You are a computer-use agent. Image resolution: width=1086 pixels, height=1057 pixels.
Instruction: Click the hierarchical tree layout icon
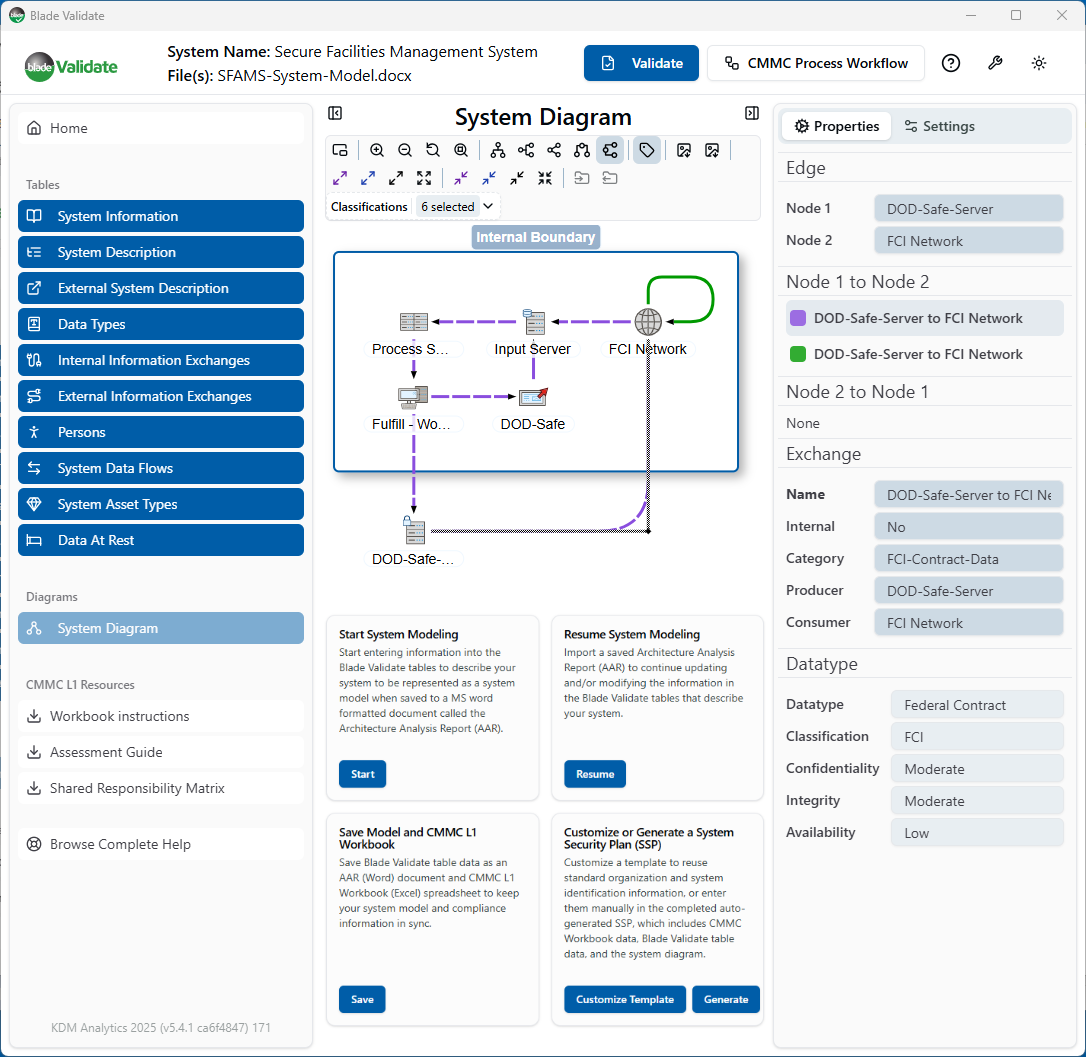497,150
